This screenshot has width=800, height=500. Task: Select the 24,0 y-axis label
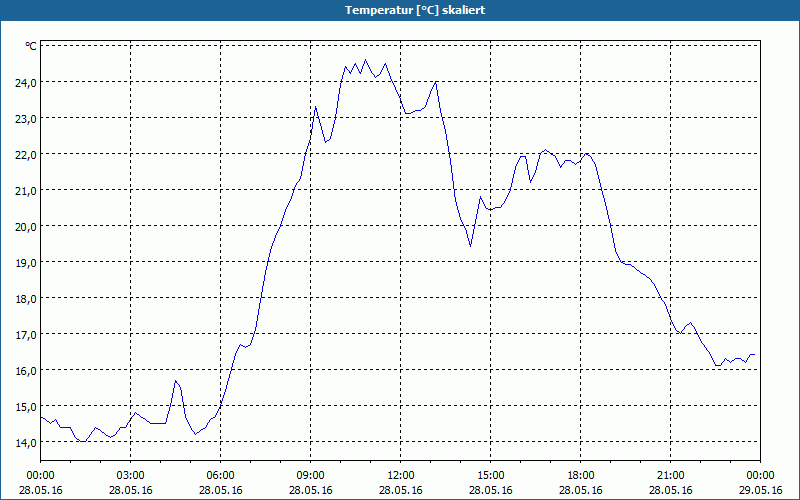[26, 83]
